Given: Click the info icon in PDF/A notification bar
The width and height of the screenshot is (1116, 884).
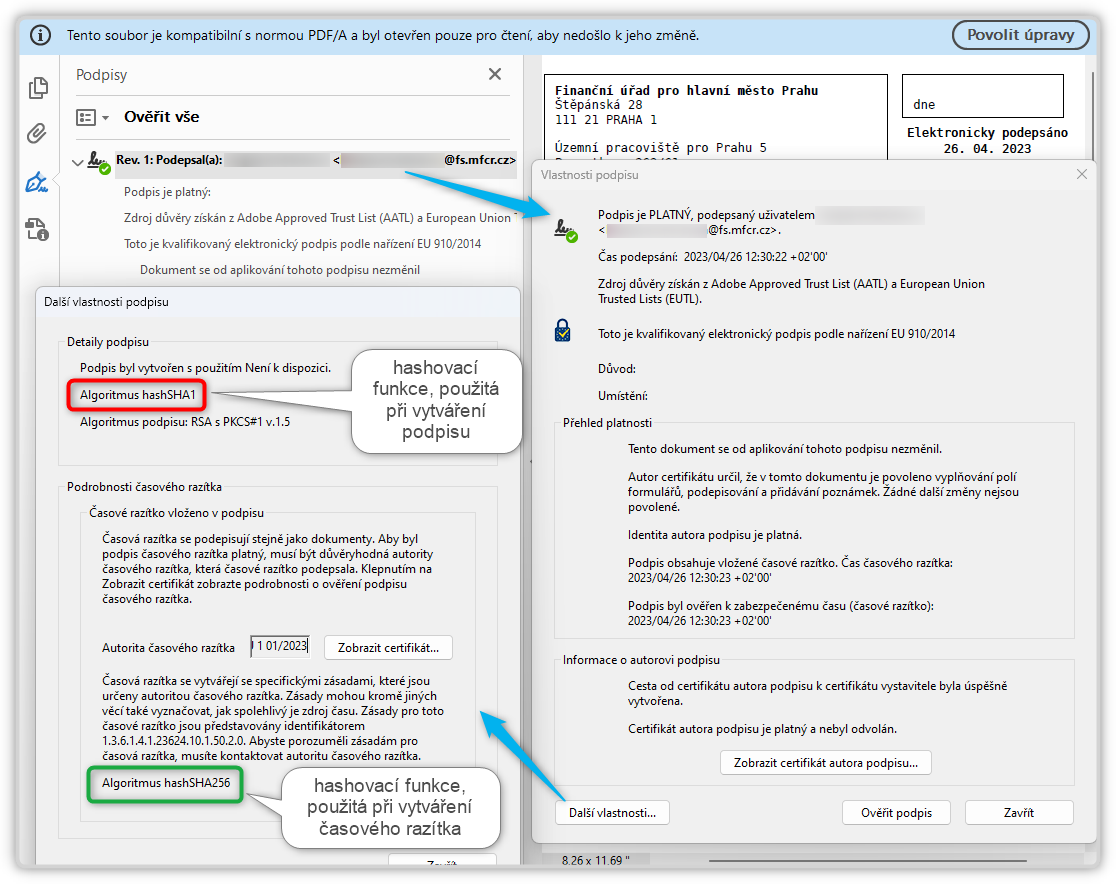Looking at the screenshot, I should point(40,35).
